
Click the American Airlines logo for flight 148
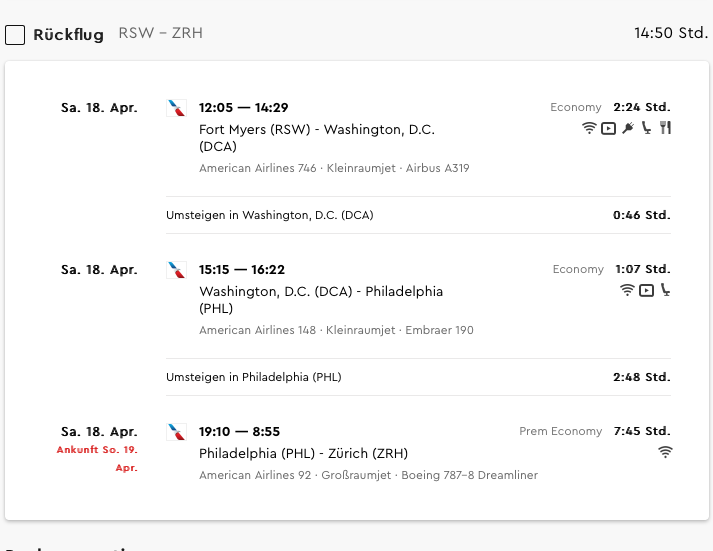click(x=176, y=270)
